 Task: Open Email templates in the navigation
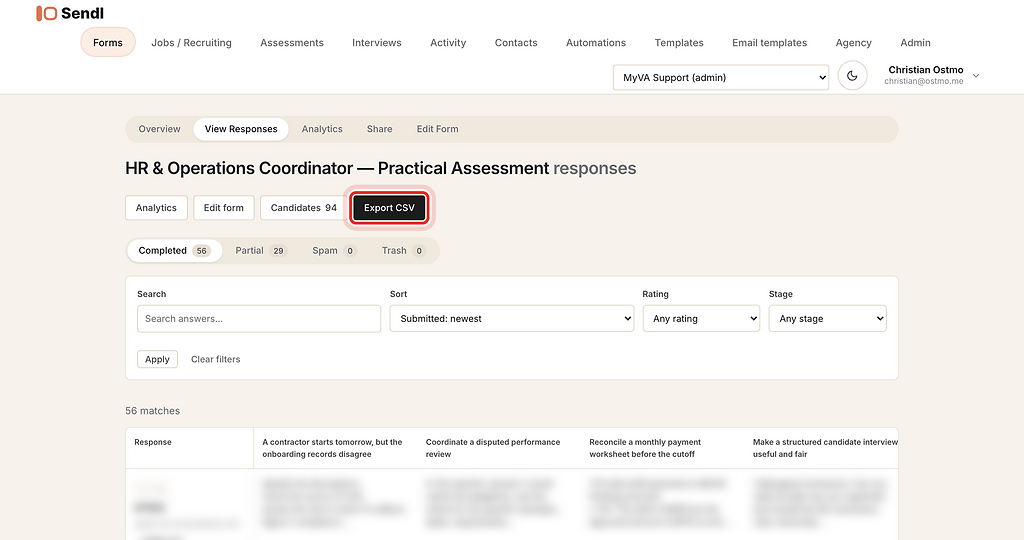pyautogui.click(x=769, y=42)
